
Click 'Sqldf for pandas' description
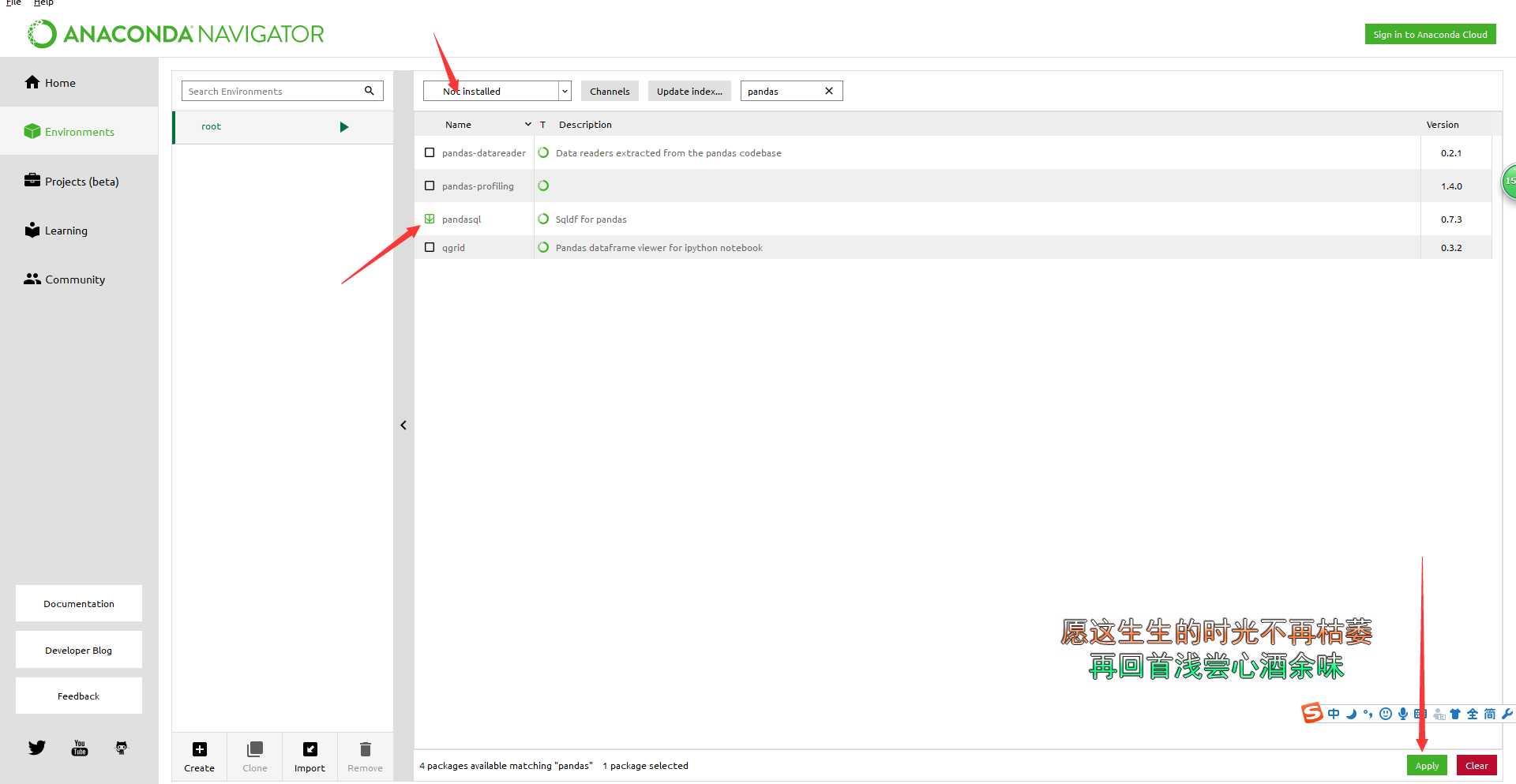coord(591,219)
